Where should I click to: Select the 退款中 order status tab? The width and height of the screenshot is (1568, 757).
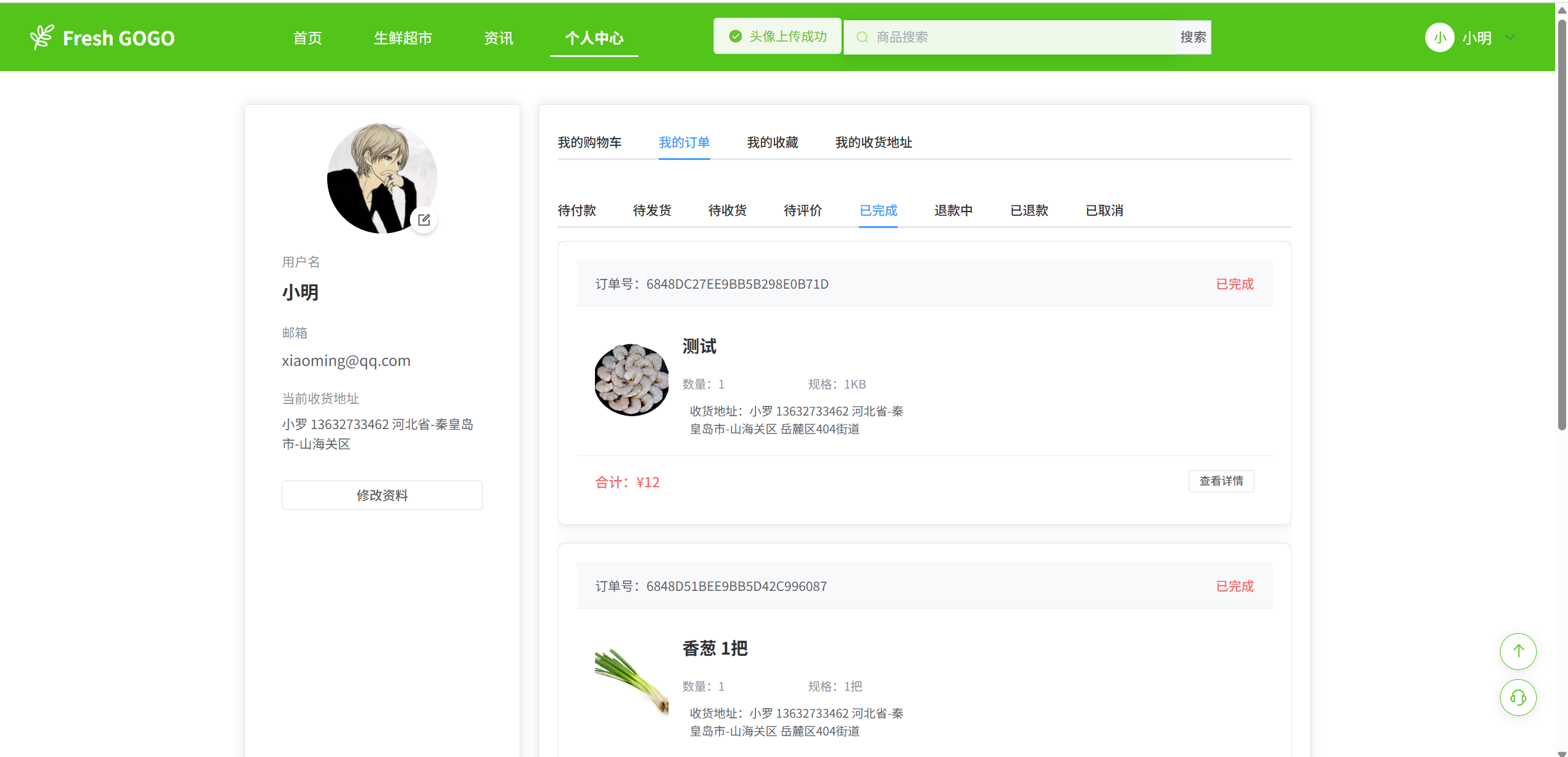[953, 210]
